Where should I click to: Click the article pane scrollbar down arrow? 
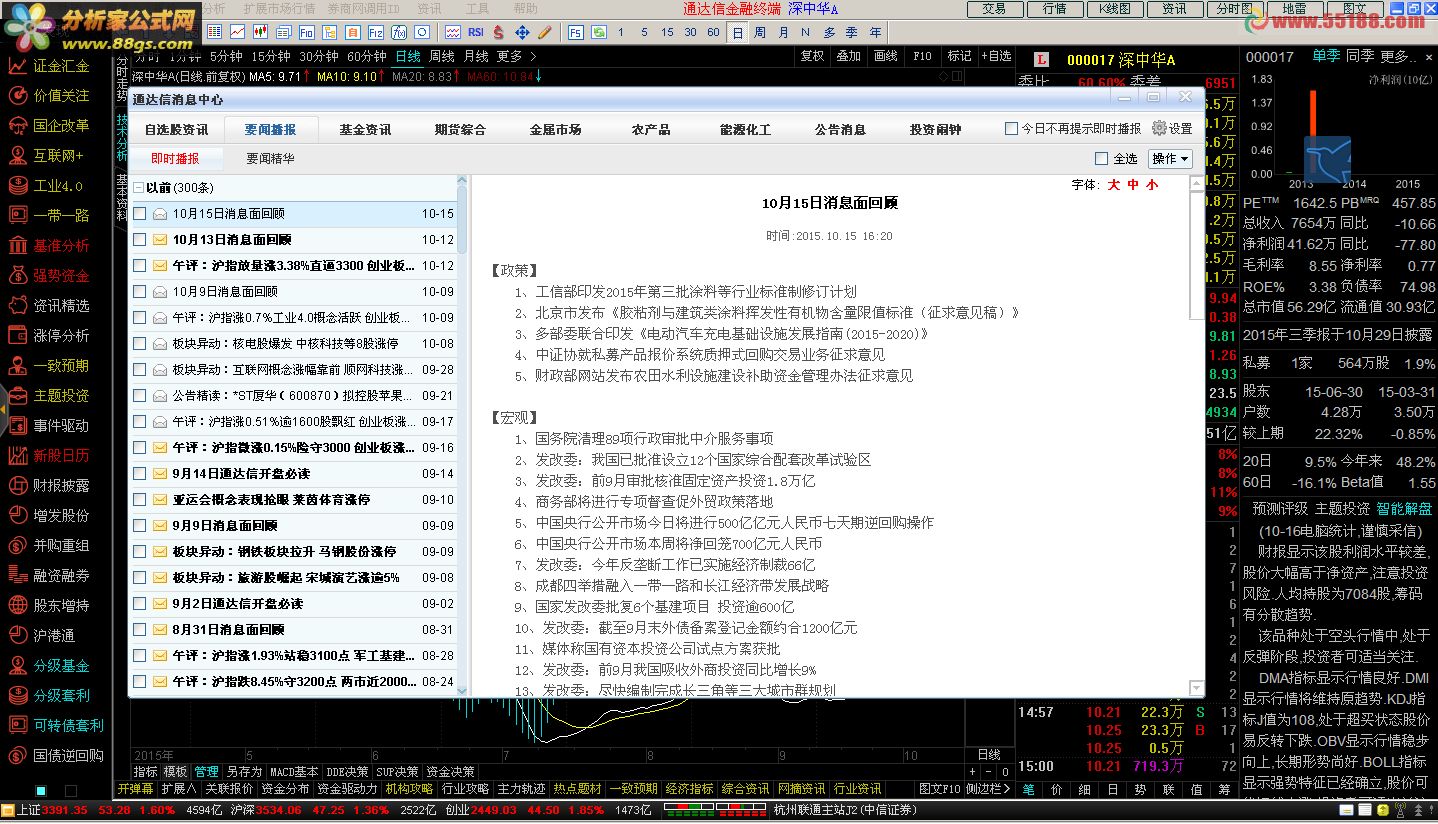click(1197, 688)
